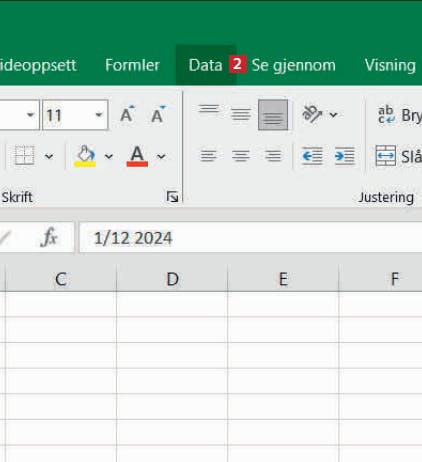The width and height of the screenshot is (422, 462).
Task: Increase the cell indent
Action: pyautogui.click(x=344, y=156)
